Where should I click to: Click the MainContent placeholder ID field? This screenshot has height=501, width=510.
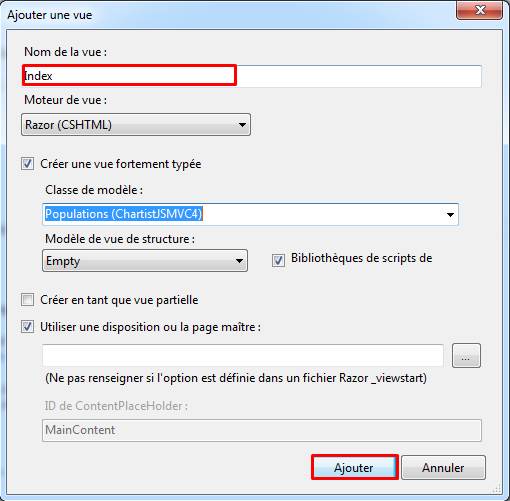[x=262, y=430]
